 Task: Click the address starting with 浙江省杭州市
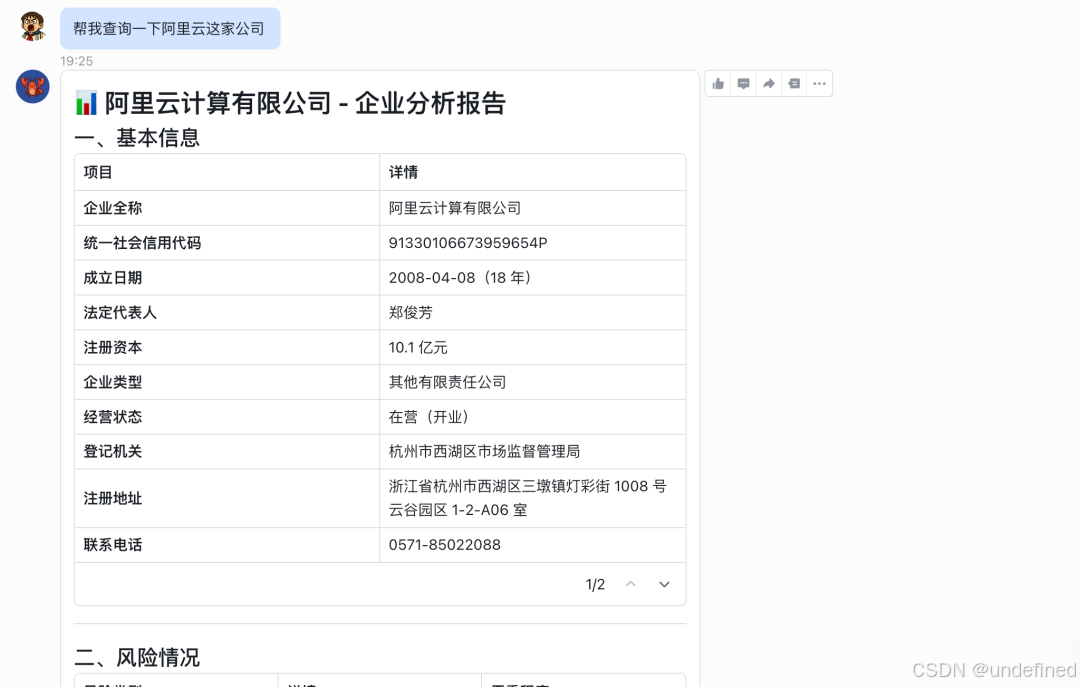528,498
